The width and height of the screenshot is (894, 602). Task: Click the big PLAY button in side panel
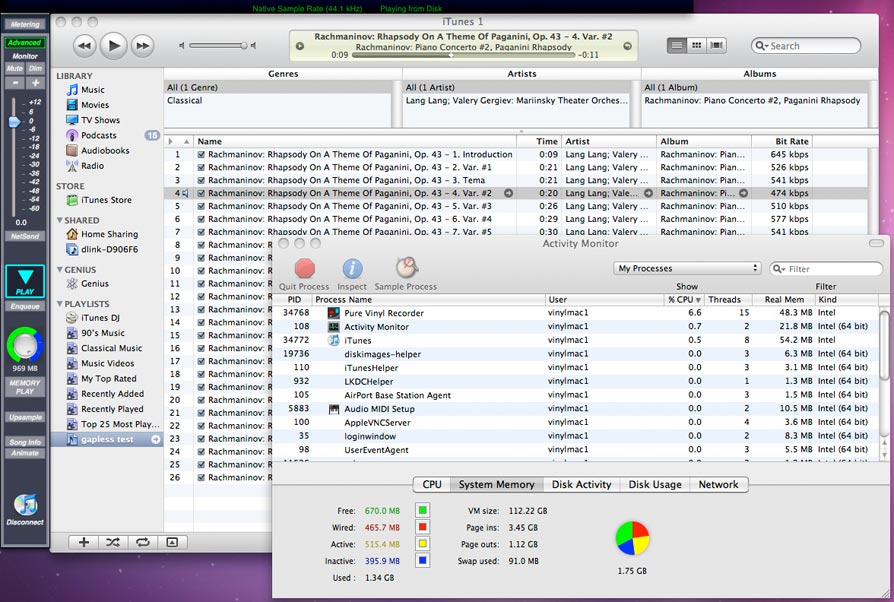click(x=25, y=281)
